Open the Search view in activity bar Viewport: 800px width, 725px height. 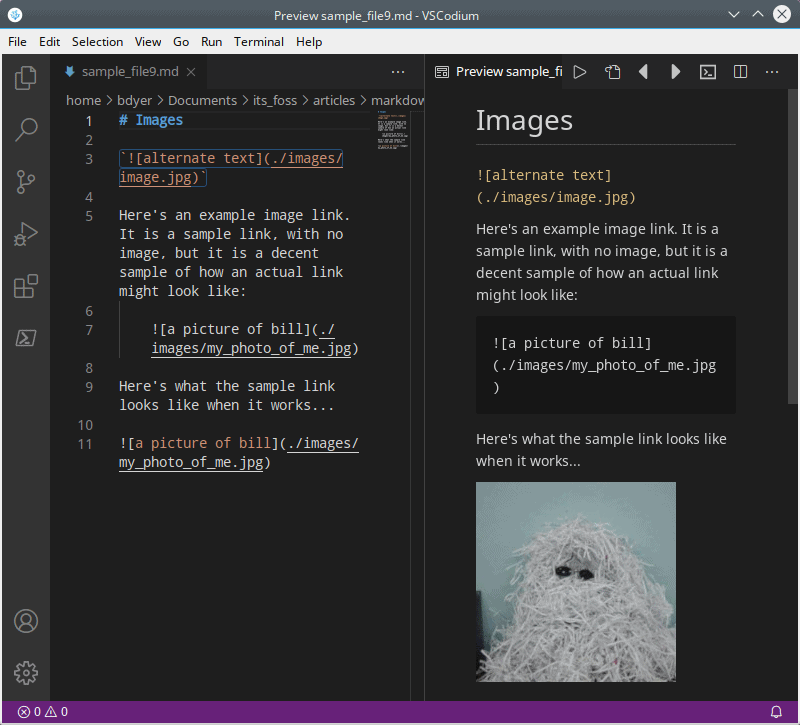[26, 129]
